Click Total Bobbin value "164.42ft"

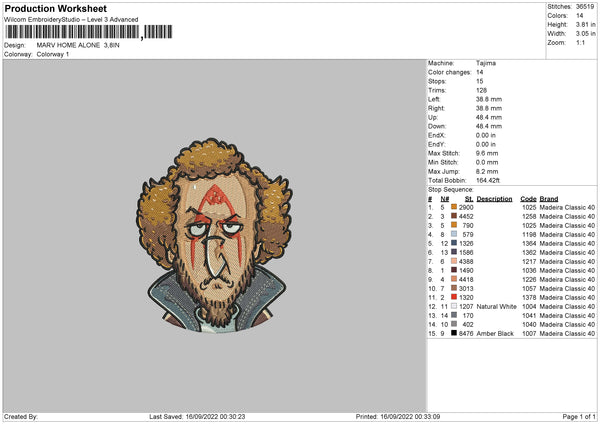click(x=488, y=180)
